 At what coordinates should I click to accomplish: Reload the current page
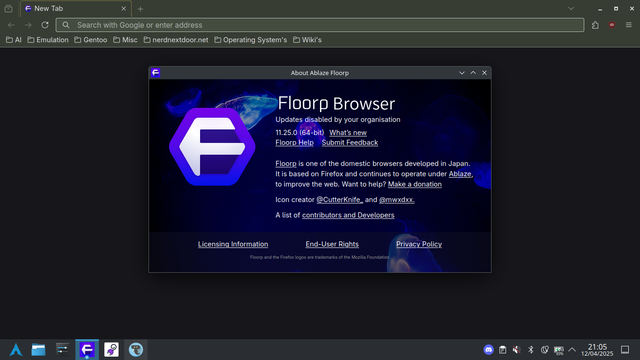tap(45, 25)
